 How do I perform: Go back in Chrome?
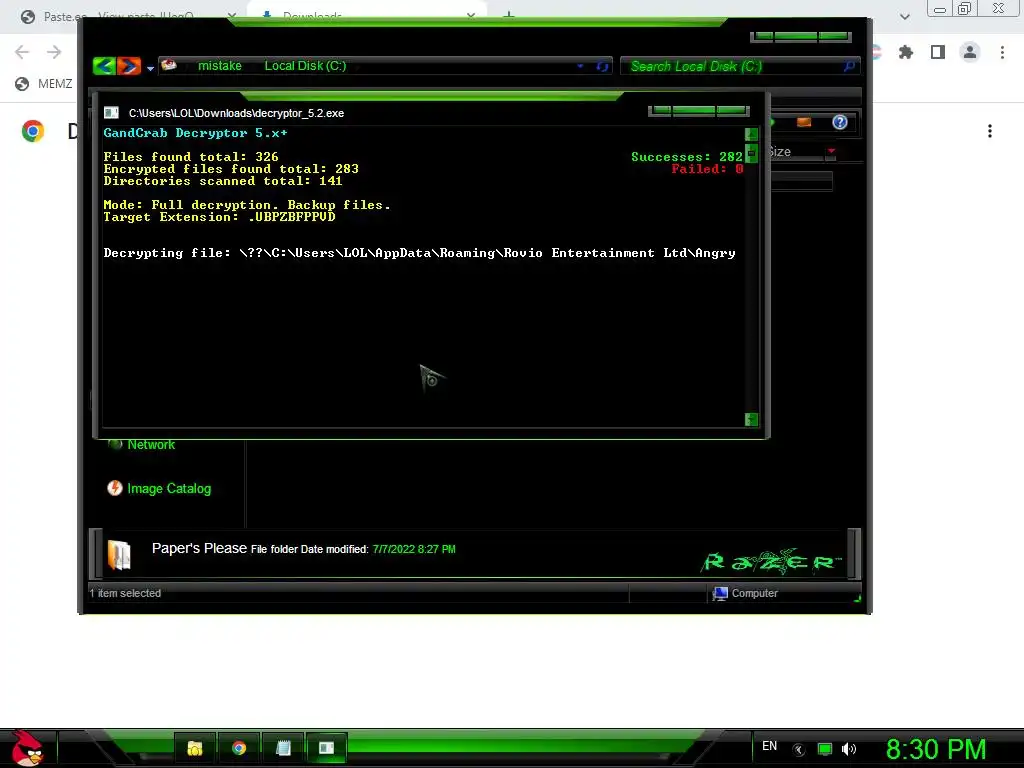pos(22,52)
